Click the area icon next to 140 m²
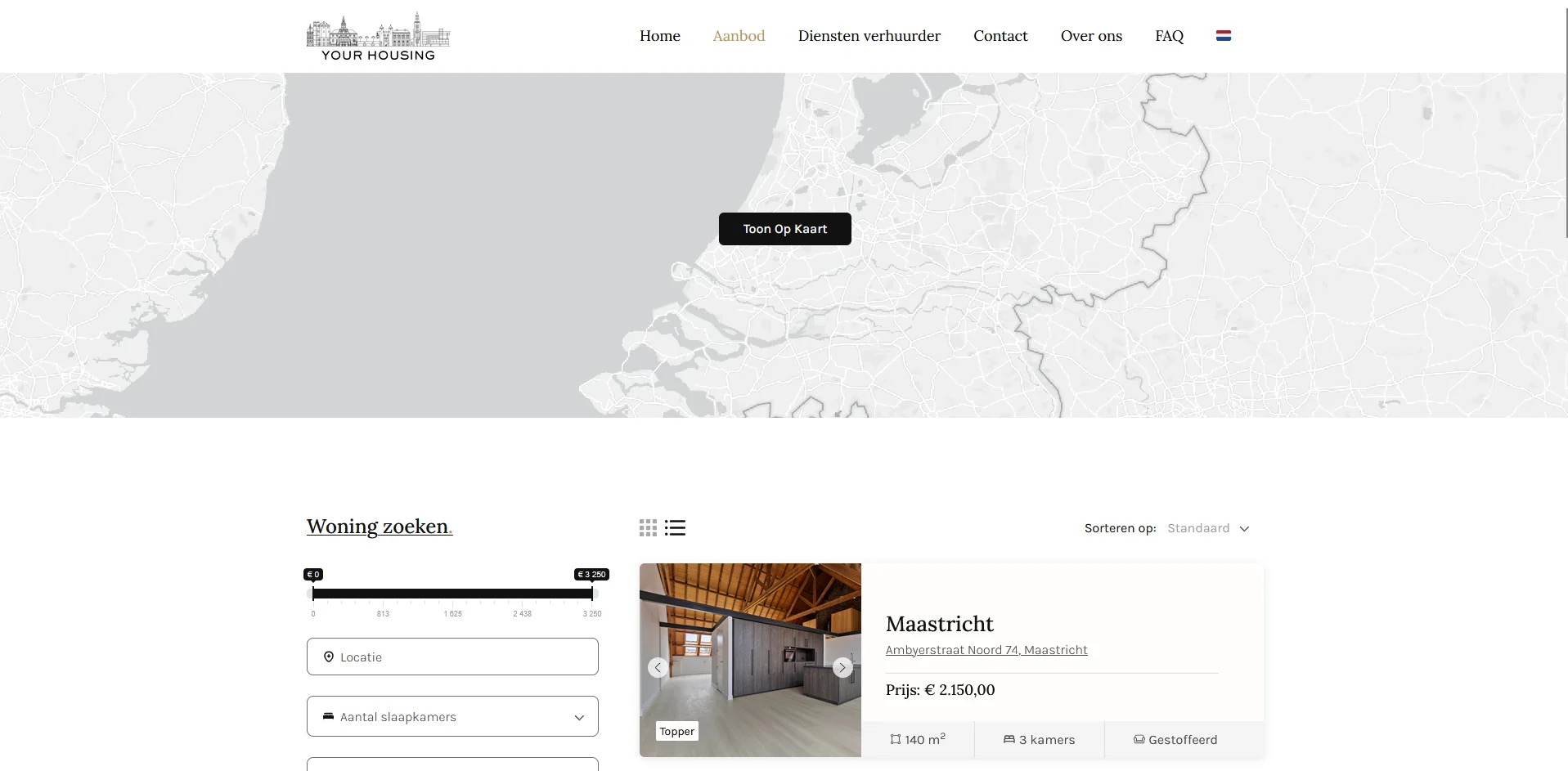The image size is (1568, 771). pyautogui.click(x=896, y=739)
